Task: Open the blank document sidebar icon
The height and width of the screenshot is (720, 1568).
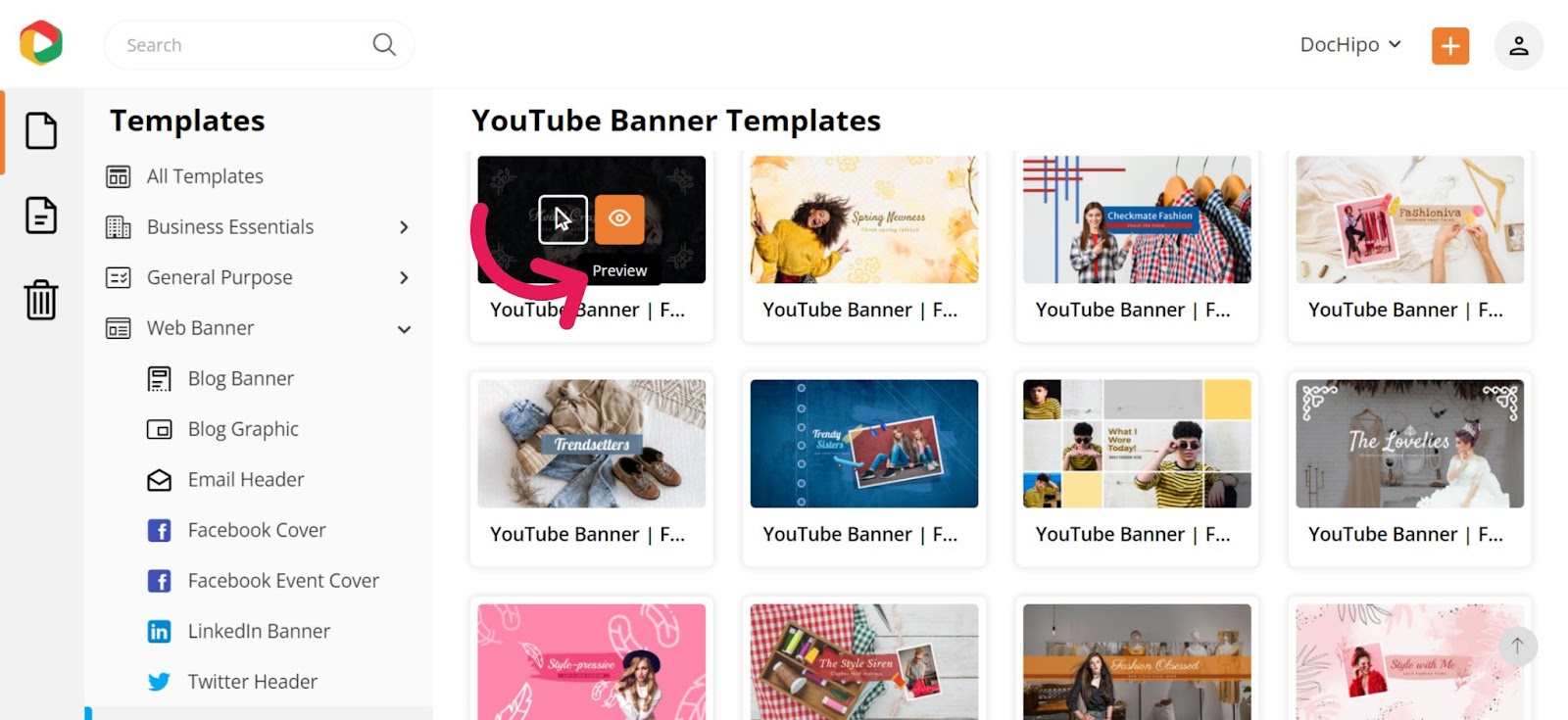Action: 41,130
